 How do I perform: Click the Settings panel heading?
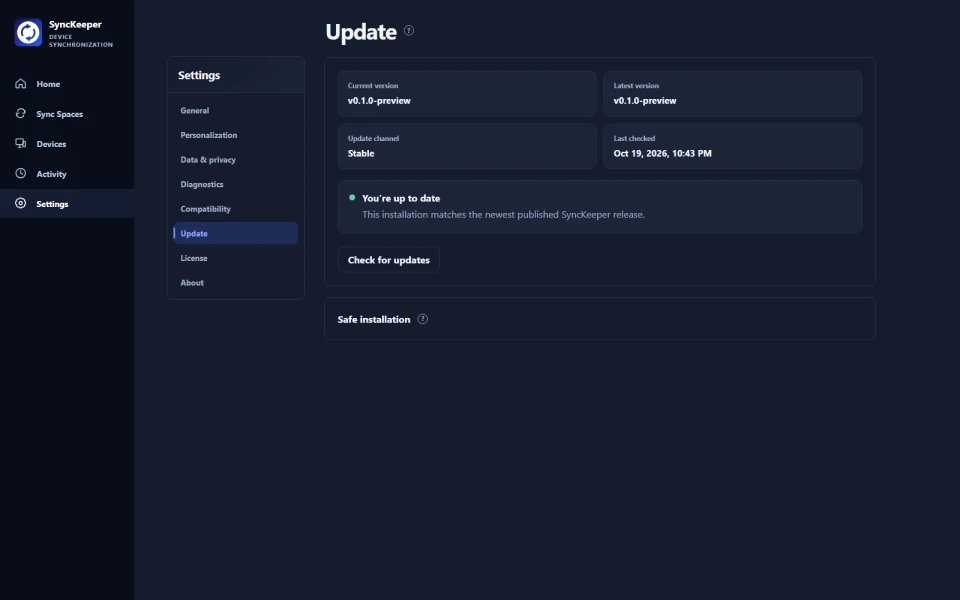tap(199, 75)
